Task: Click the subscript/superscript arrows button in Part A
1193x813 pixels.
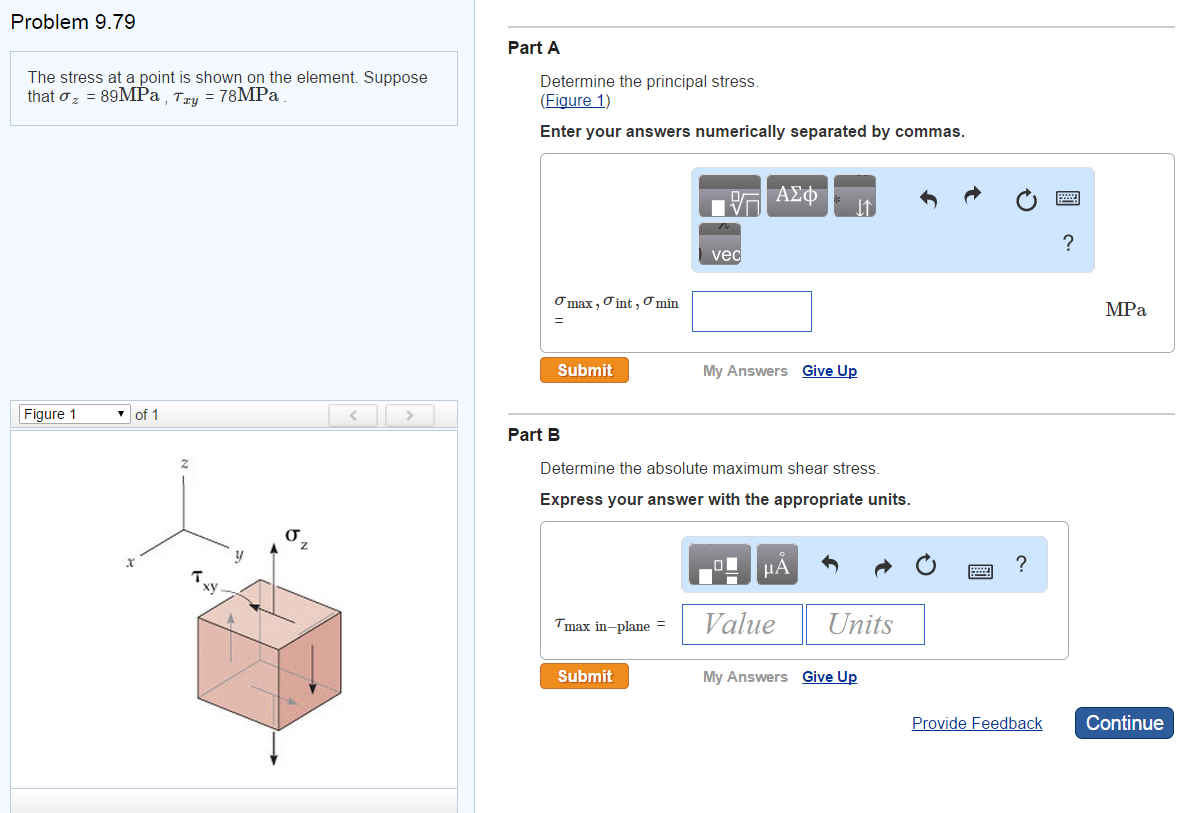Action: point(855,196)
